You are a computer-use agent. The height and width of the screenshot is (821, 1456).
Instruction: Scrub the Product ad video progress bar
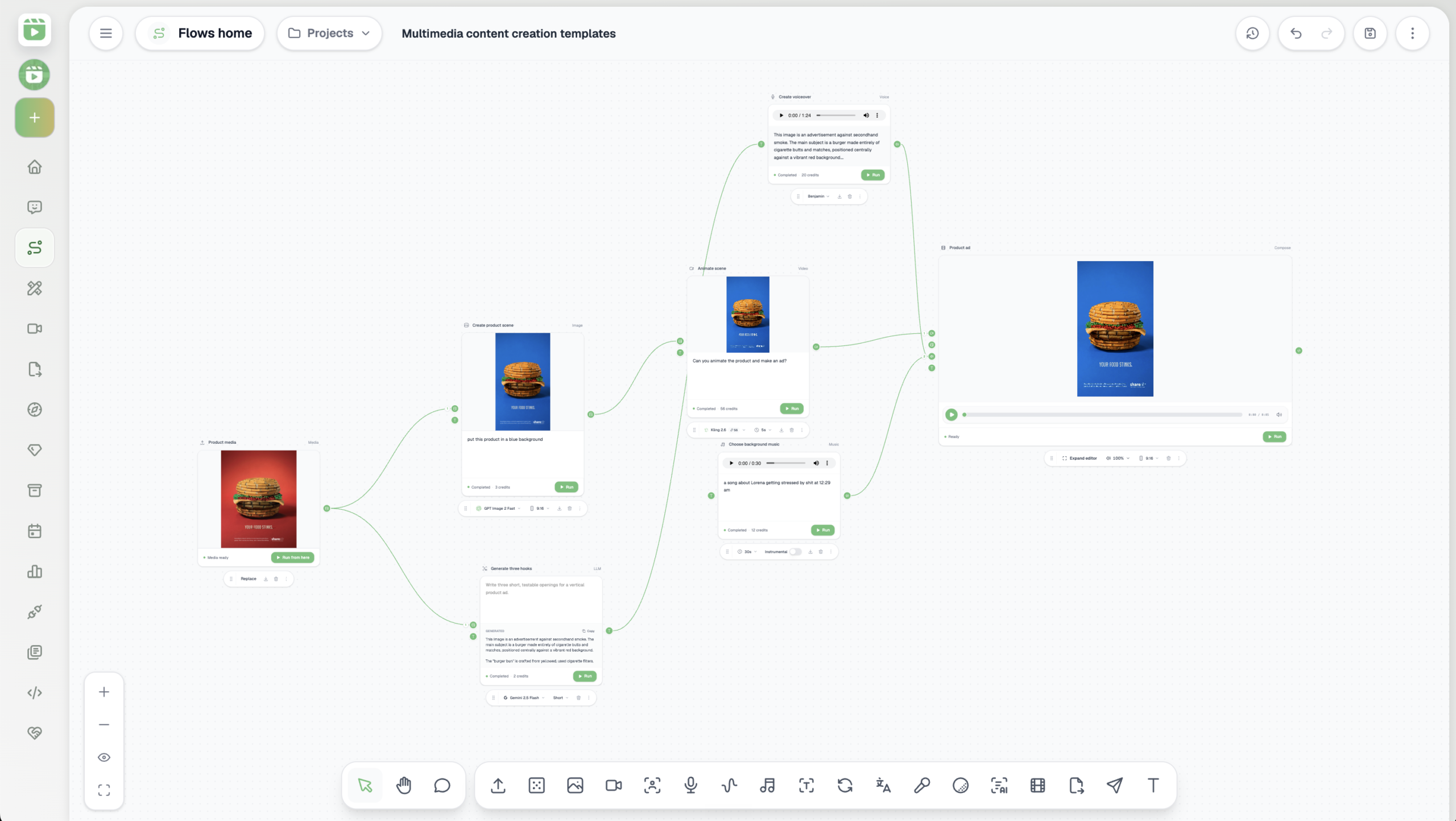[1102, 415]
